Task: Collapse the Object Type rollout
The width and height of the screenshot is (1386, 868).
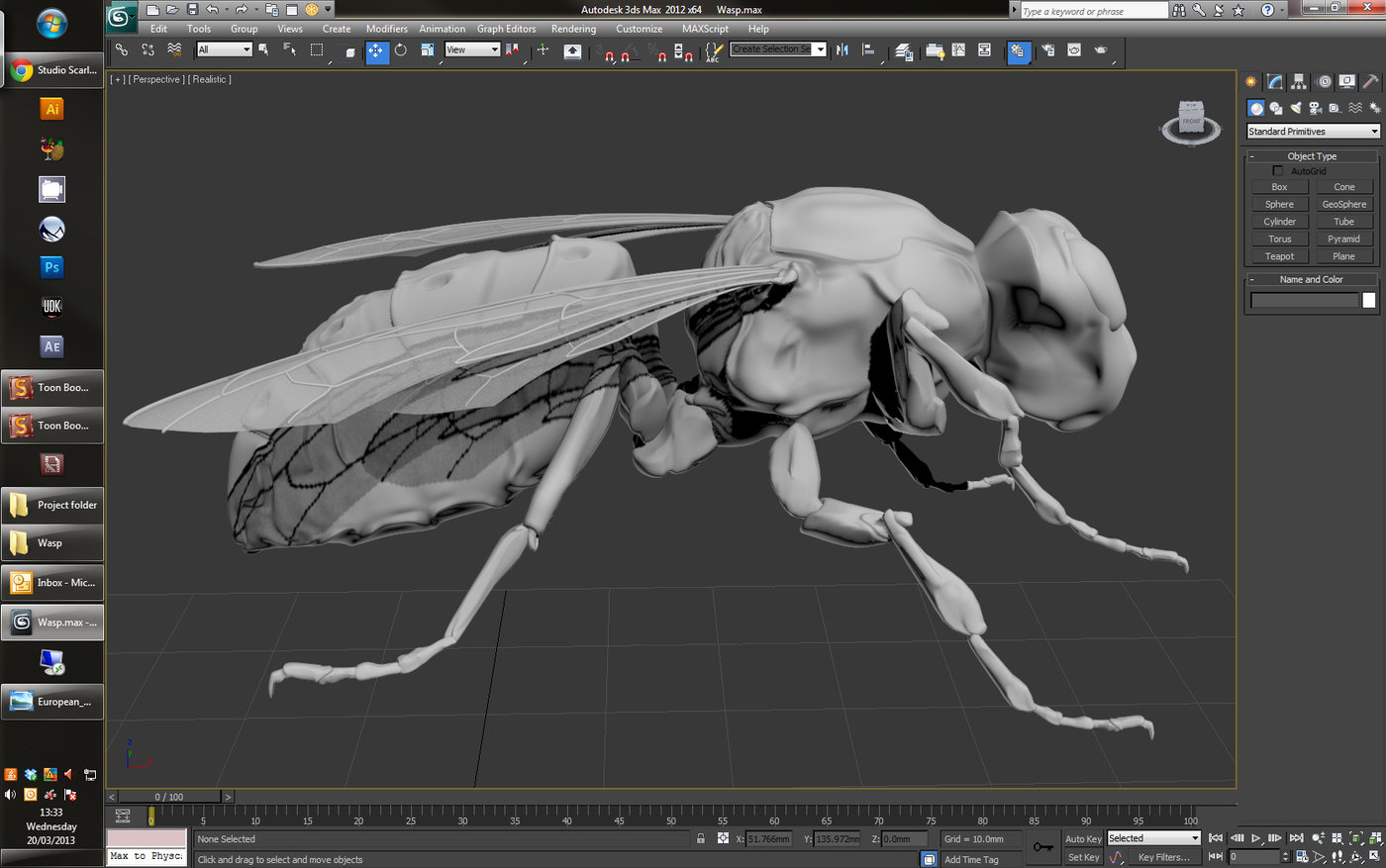Action: pos(1312,156)
